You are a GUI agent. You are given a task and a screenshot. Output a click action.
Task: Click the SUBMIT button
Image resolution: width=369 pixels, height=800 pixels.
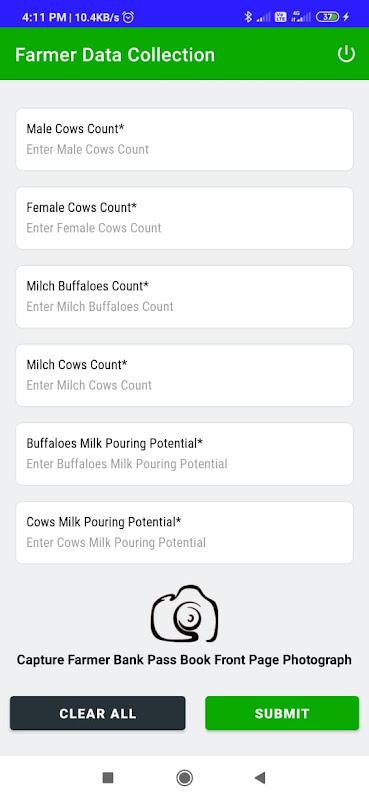pos(282,713)
